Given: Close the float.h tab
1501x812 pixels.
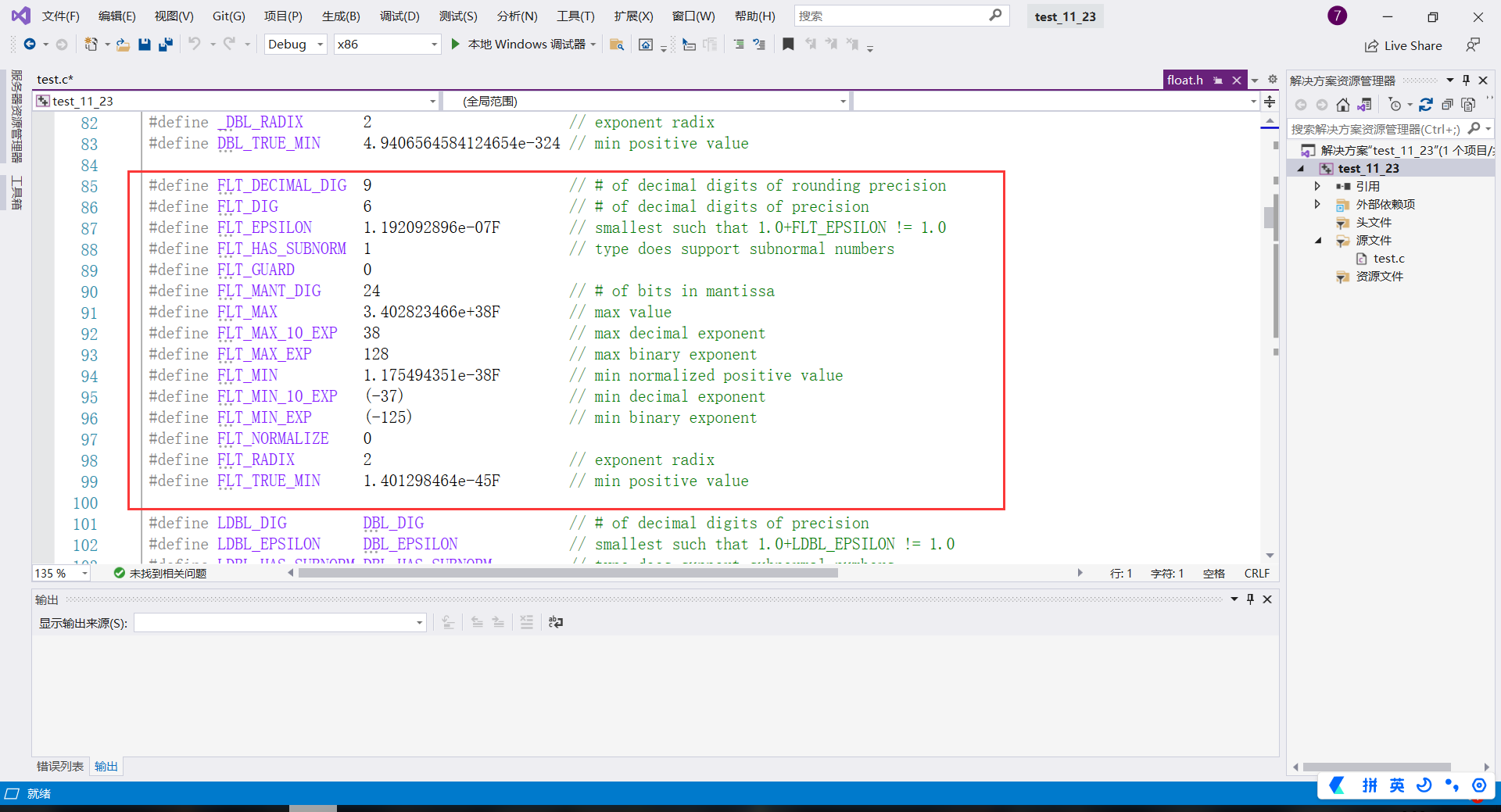Looking at the screenshot, I should point(1237,80).
